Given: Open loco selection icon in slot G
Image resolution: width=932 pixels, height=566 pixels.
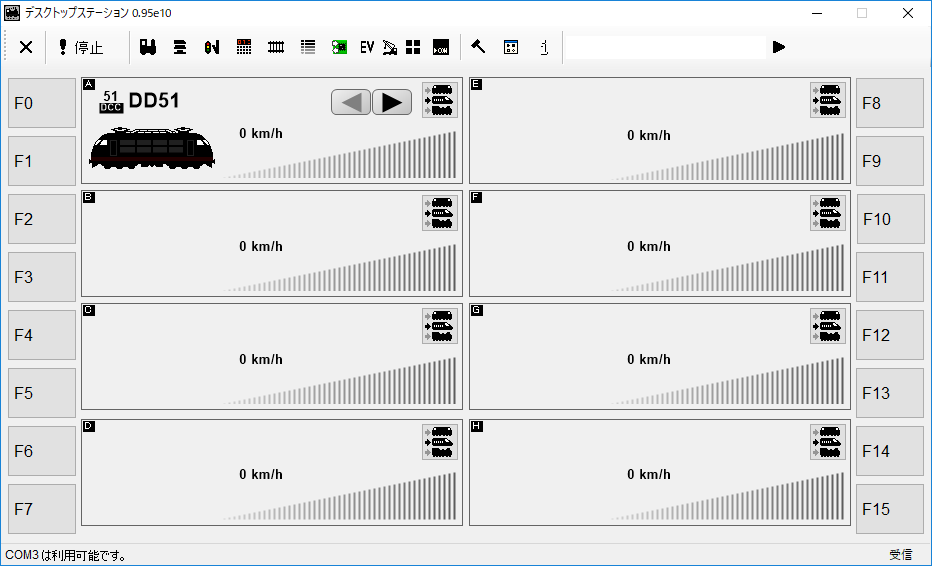Looking at the screenshot, I should tap(828, 326).
